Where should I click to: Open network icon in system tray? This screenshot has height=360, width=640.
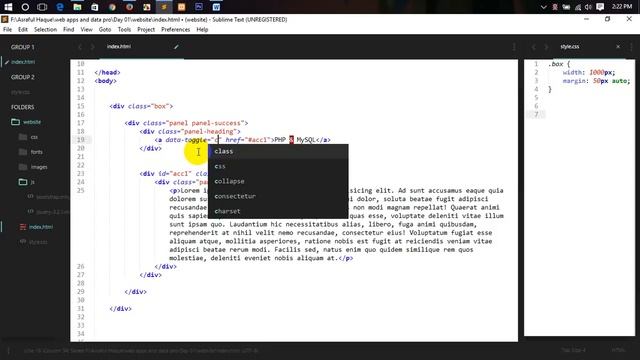578,7
